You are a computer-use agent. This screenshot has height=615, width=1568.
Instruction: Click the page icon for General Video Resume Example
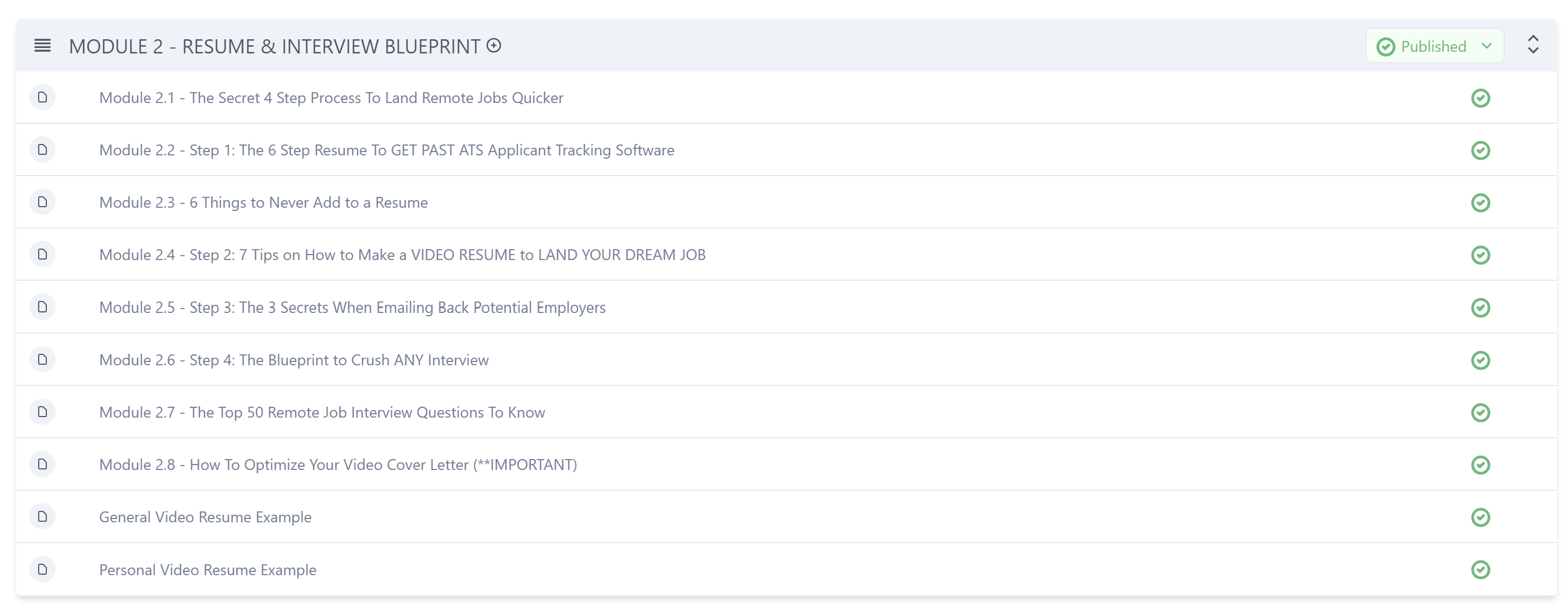(43, 516)
